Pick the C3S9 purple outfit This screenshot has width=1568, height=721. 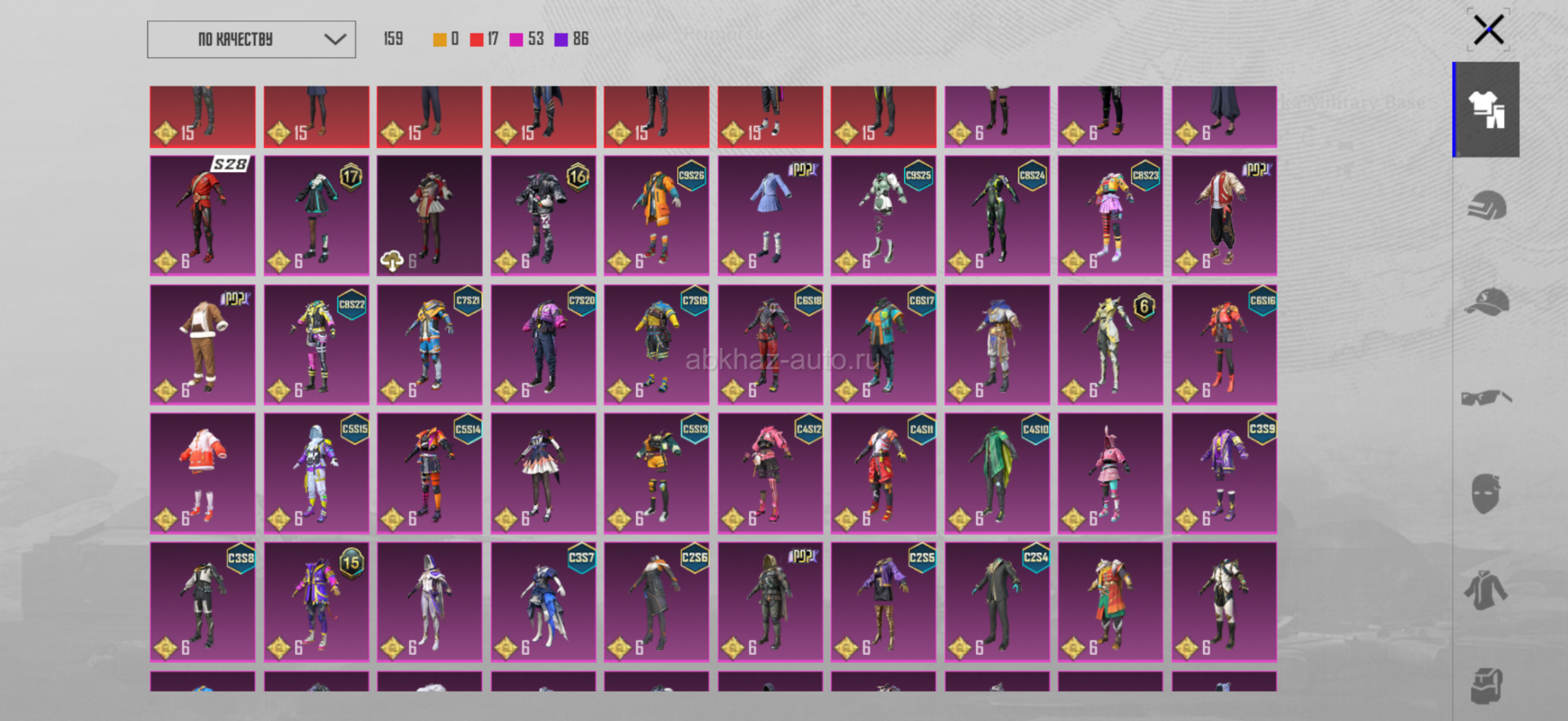tap(1223, 474)
